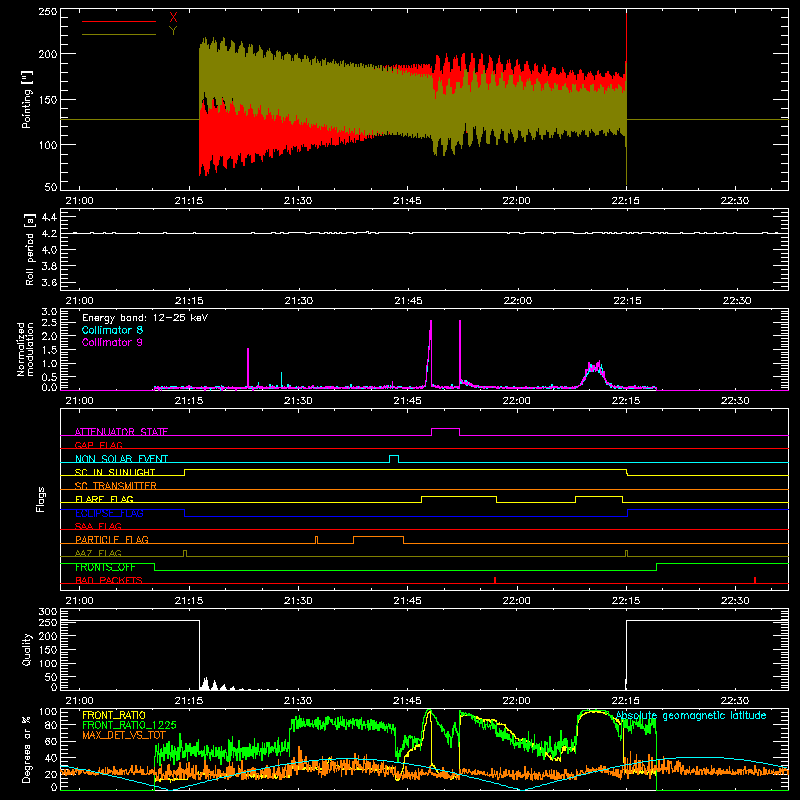The image size is (800, 800).
Task: Click the 300 tick label on the Quality axis
Action: [47, 612]
